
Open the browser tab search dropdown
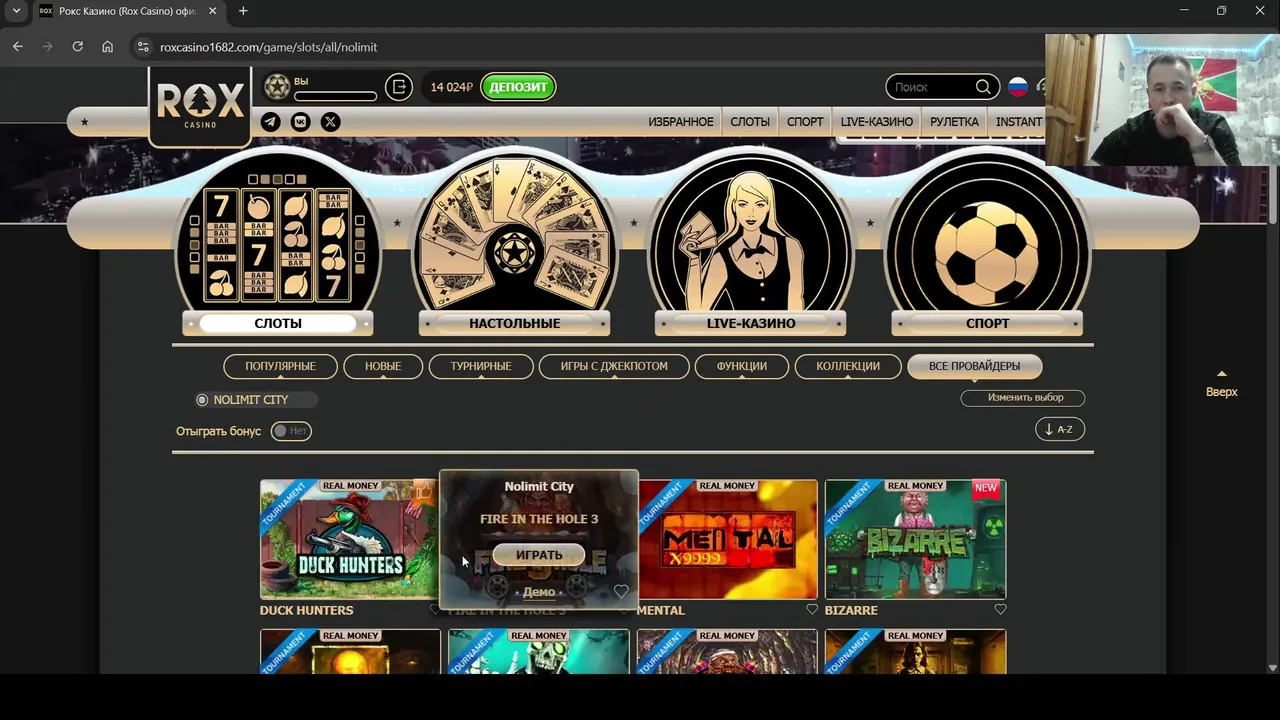click(16, 11)
